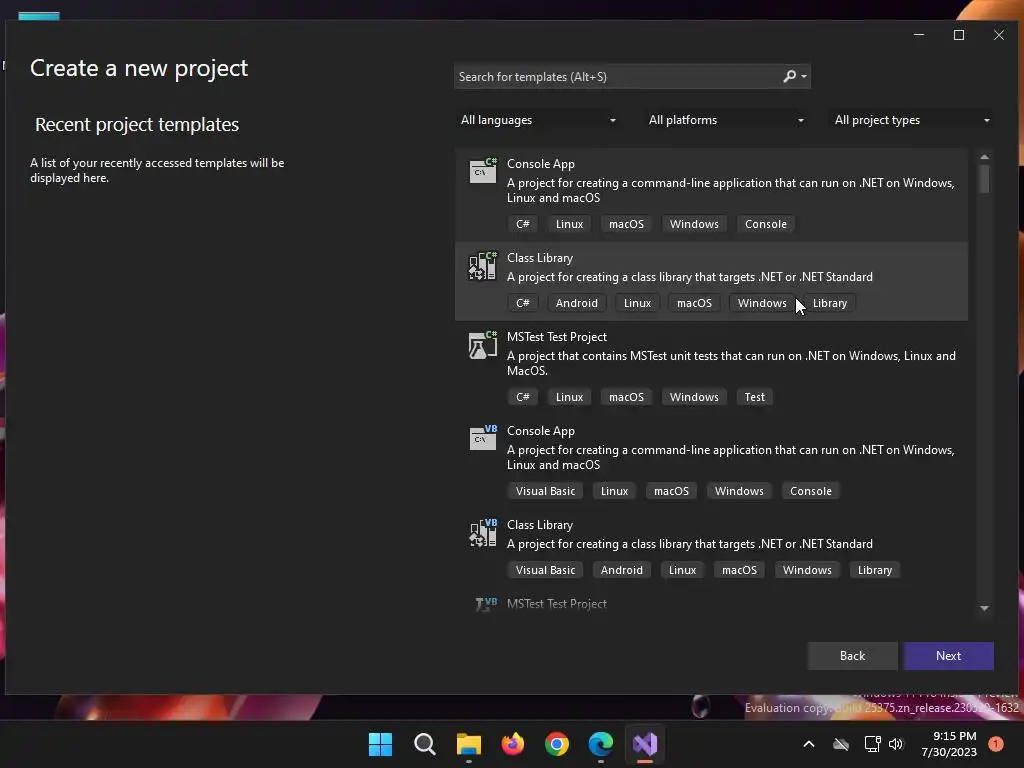Click the Visual Basic Class Library icon
Viewport: 1024px width, 768px height.
[x=483, y=532]
